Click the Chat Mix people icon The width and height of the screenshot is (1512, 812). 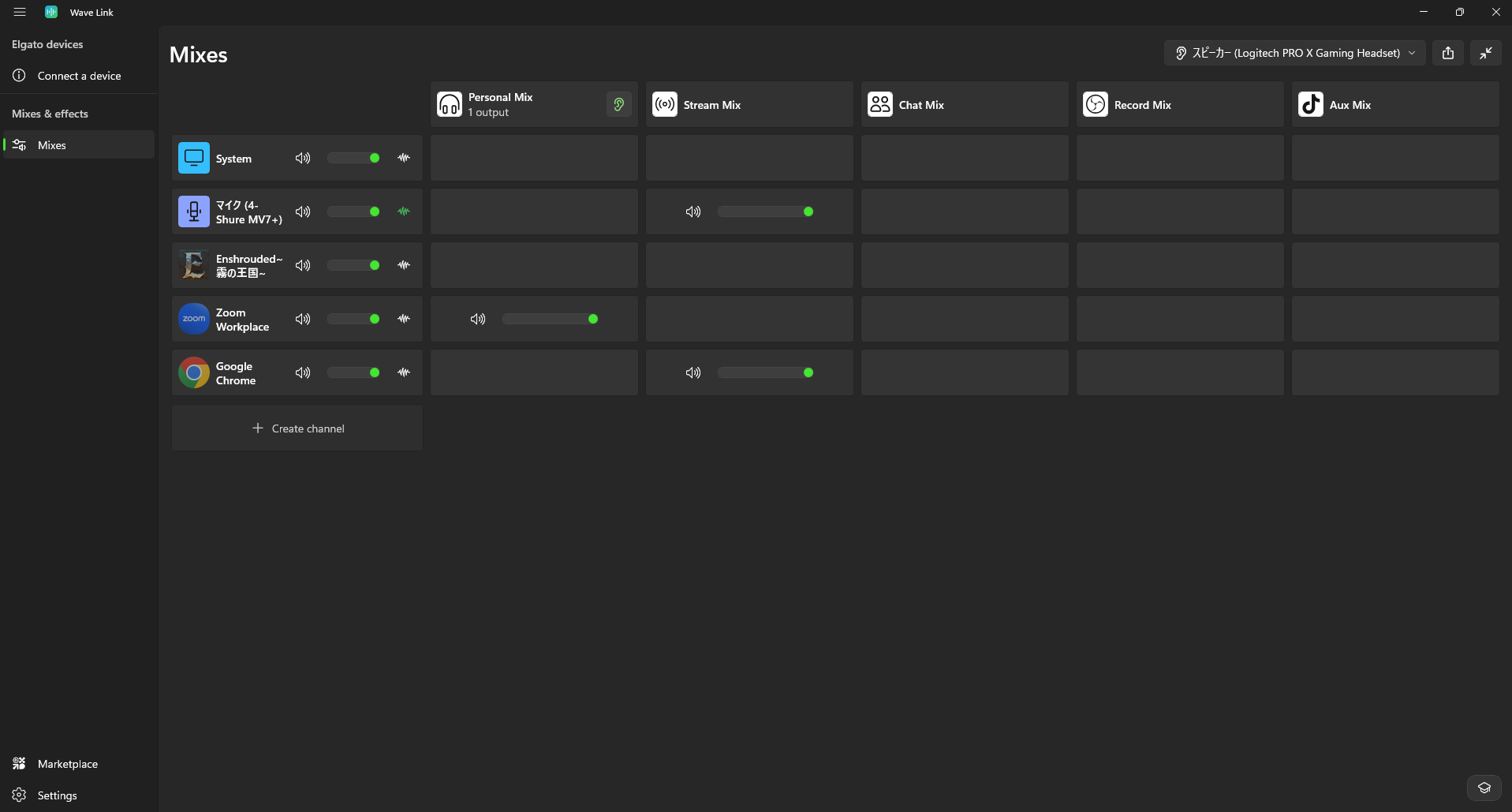point(880,104)
